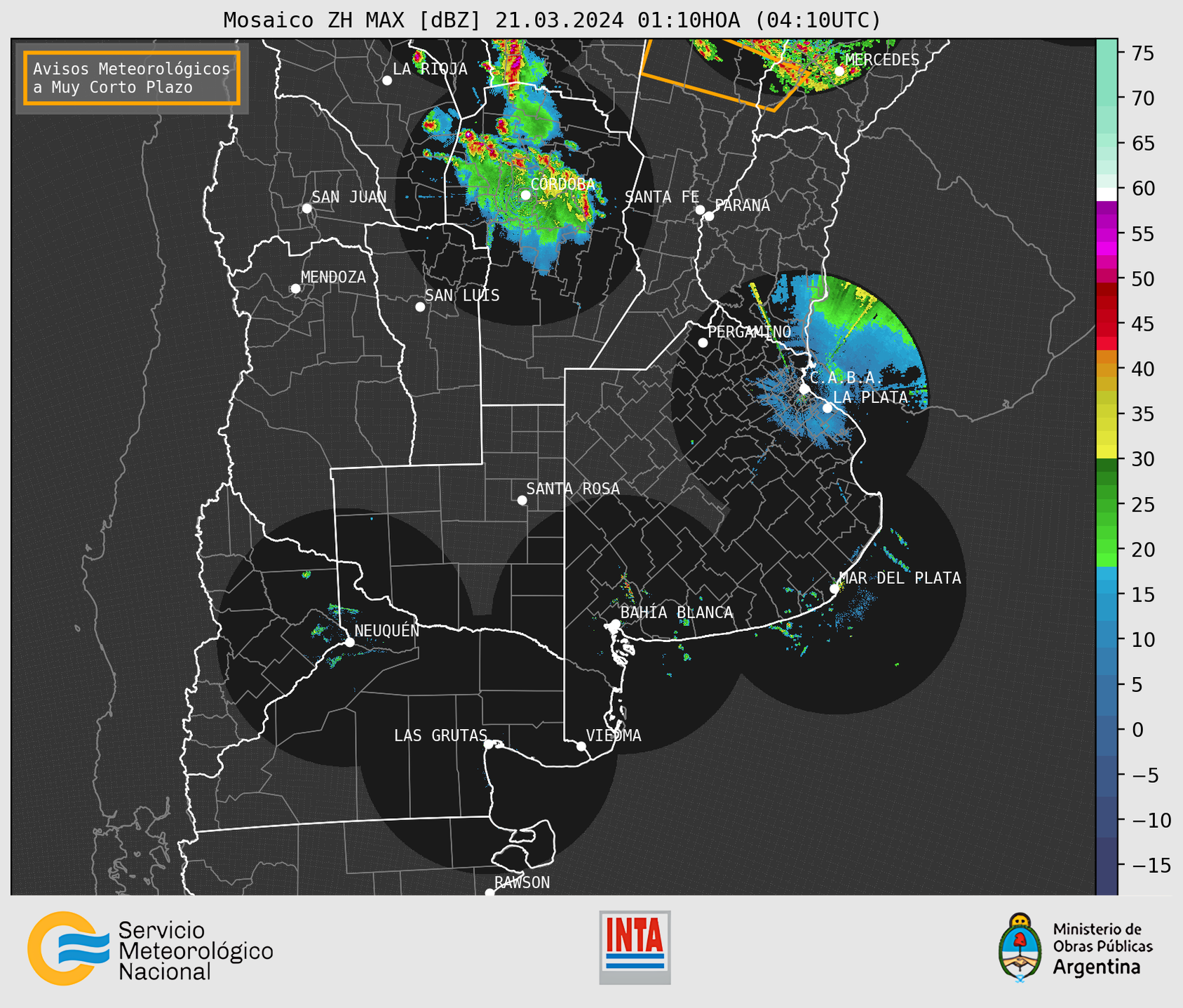Click the CÓRDOBA city marker dot
Viewport: 1183px width, 1008px height.
click(525, 195)
